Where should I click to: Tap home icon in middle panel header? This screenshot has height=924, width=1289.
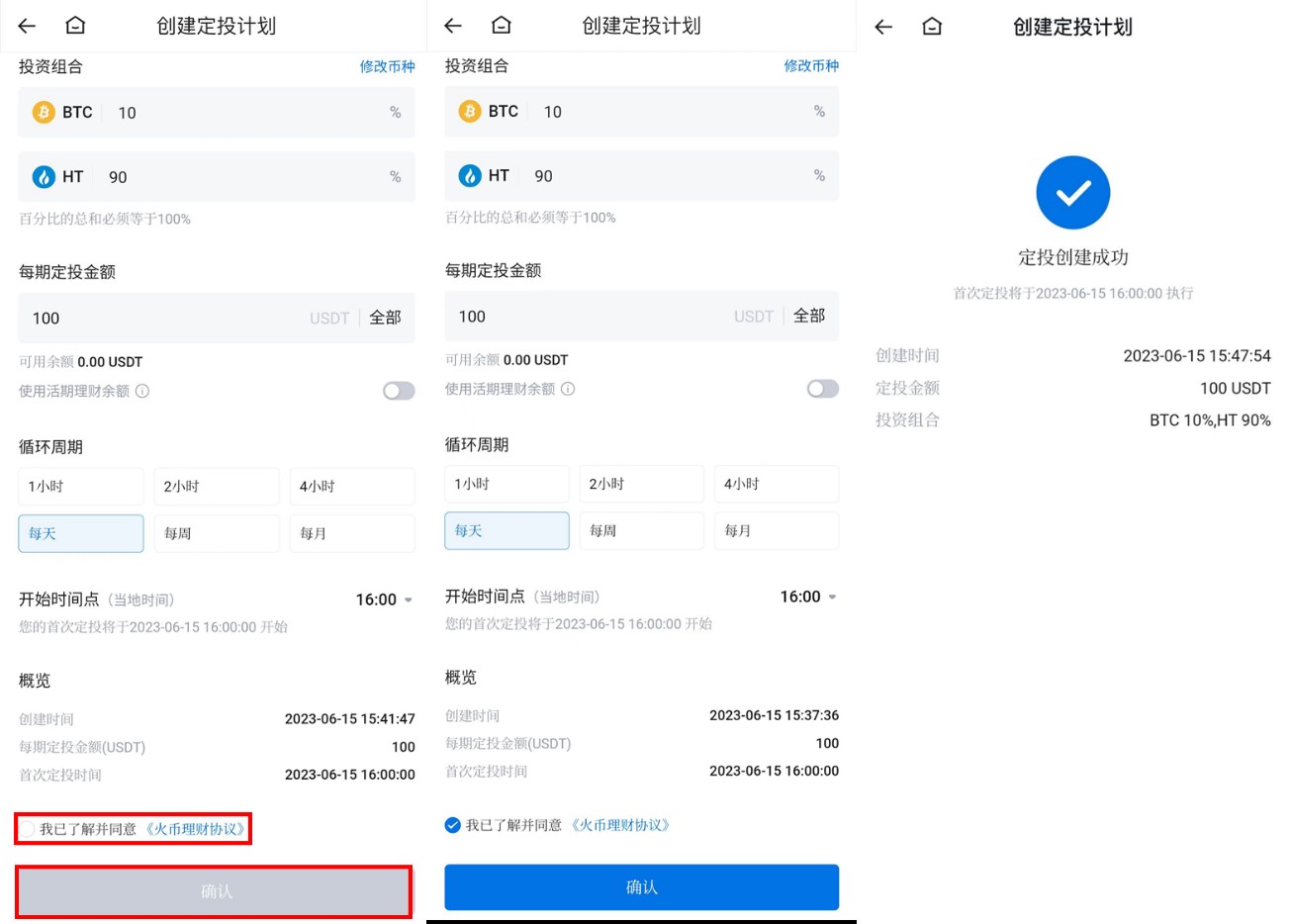click(x=502, y=25)
